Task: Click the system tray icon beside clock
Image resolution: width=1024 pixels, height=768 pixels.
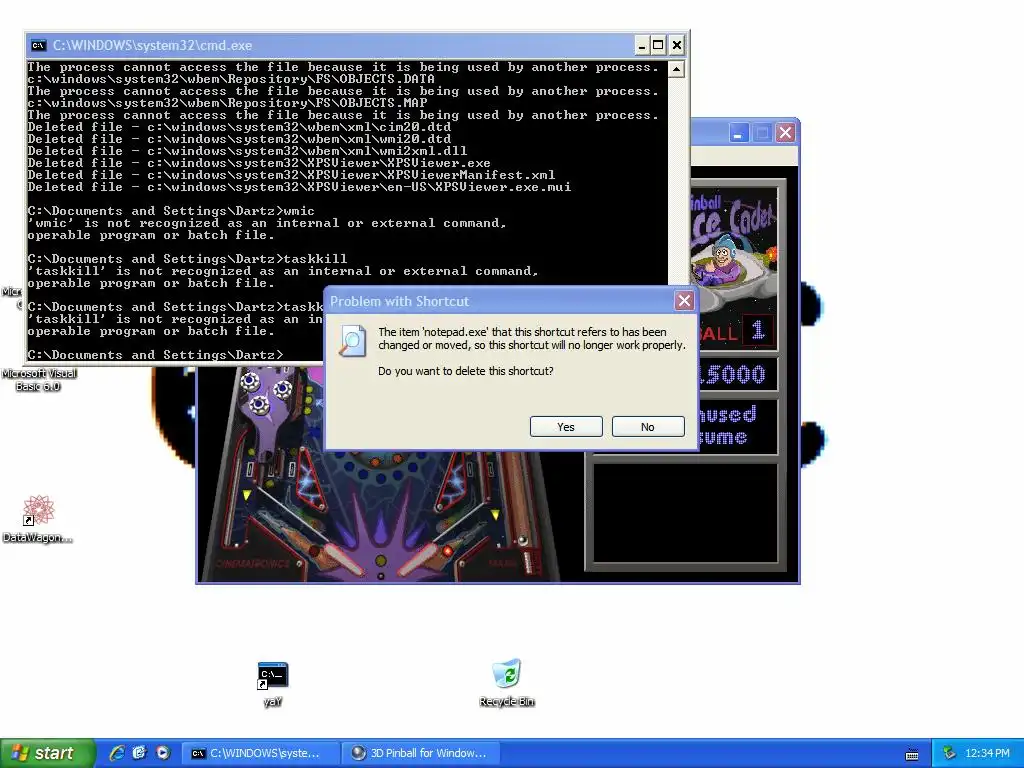Action: coord(950,753)
